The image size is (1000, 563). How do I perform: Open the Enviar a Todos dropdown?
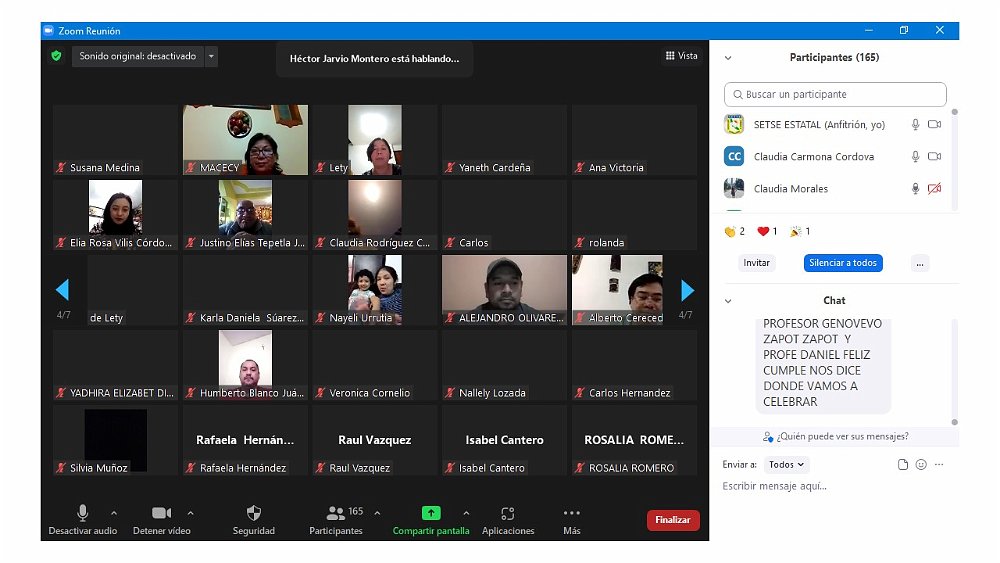point(787,465)
